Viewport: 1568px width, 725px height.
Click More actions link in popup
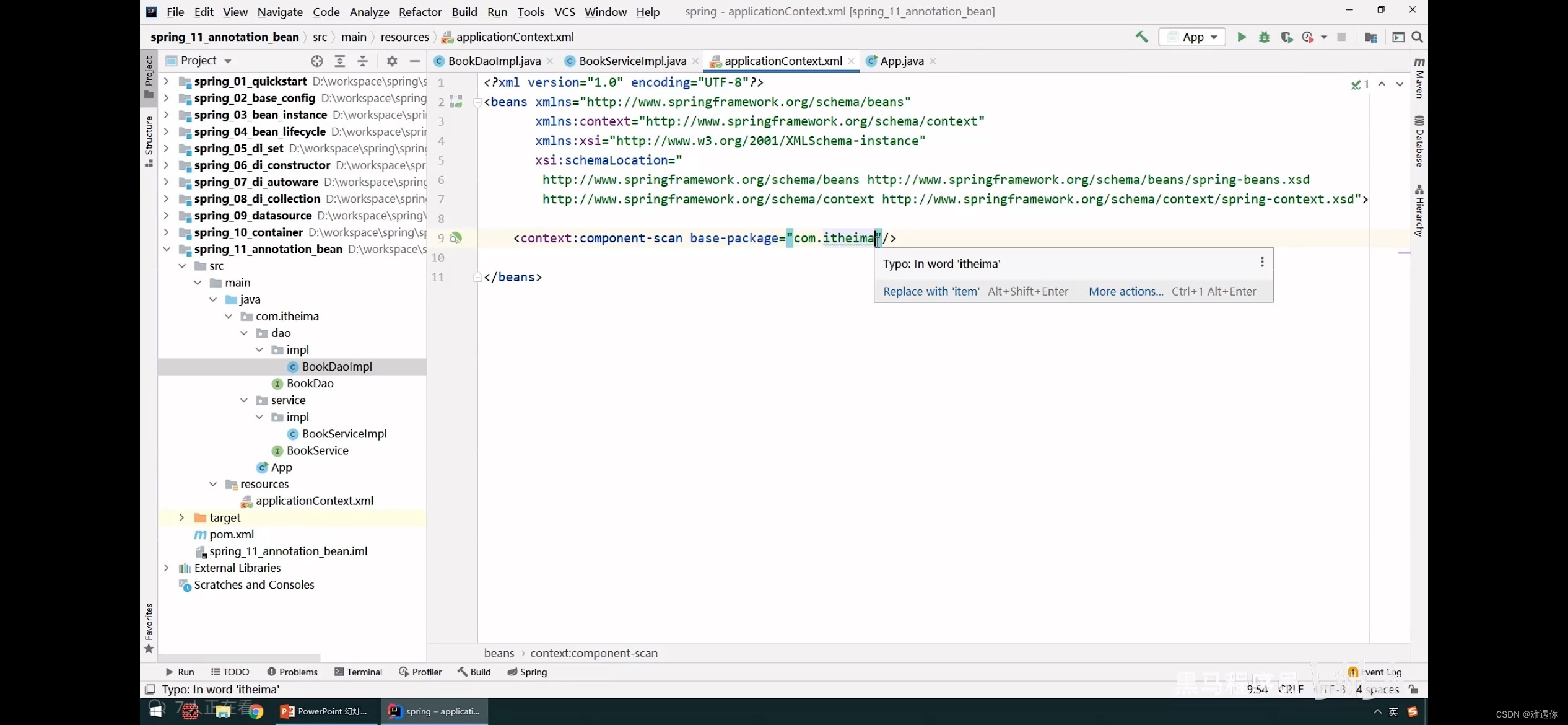(1126, 291)
